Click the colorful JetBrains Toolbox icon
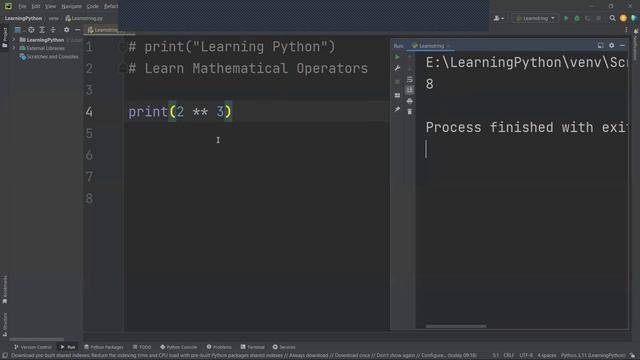 pos(634,18)
